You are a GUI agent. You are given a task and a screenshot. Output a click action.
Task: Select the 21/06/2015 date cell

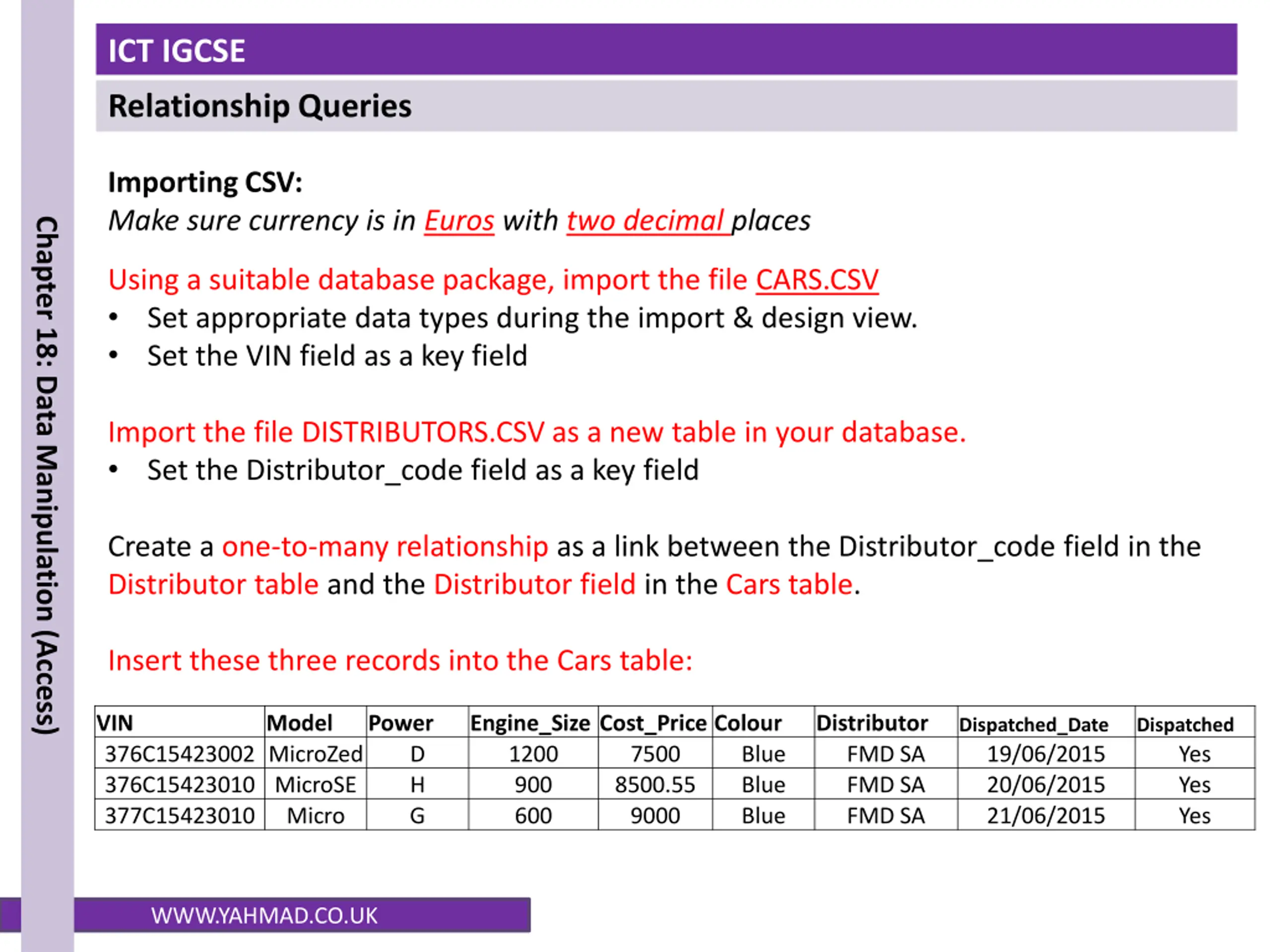pos(1045,816)
